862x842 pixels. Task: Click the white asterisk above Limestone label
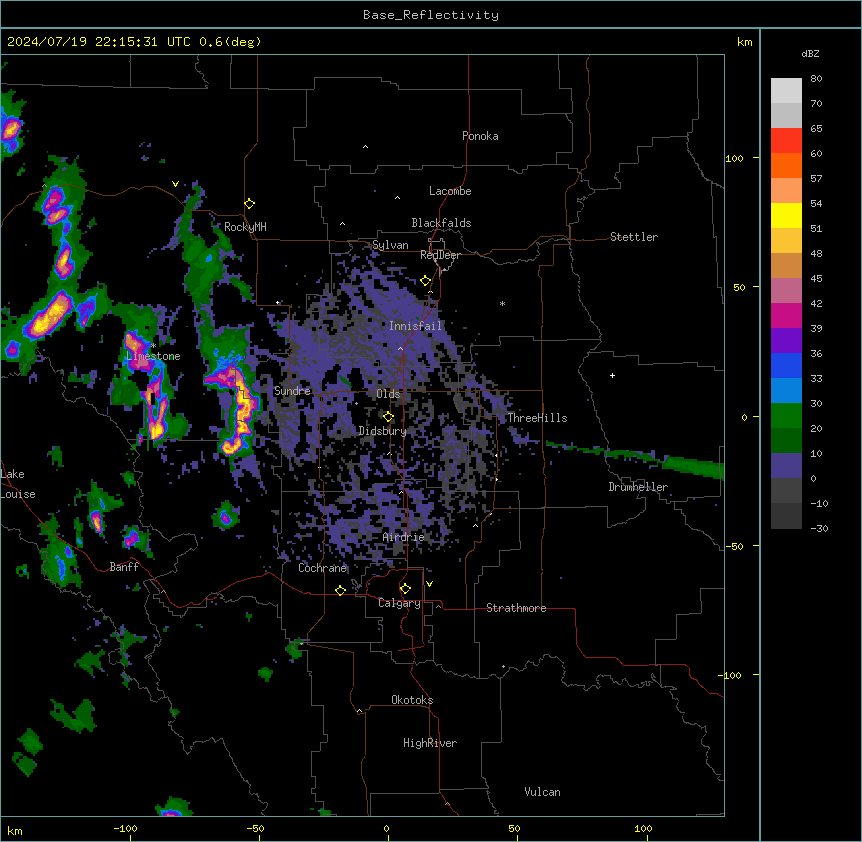pyautogui.click(x=153, y=345)
